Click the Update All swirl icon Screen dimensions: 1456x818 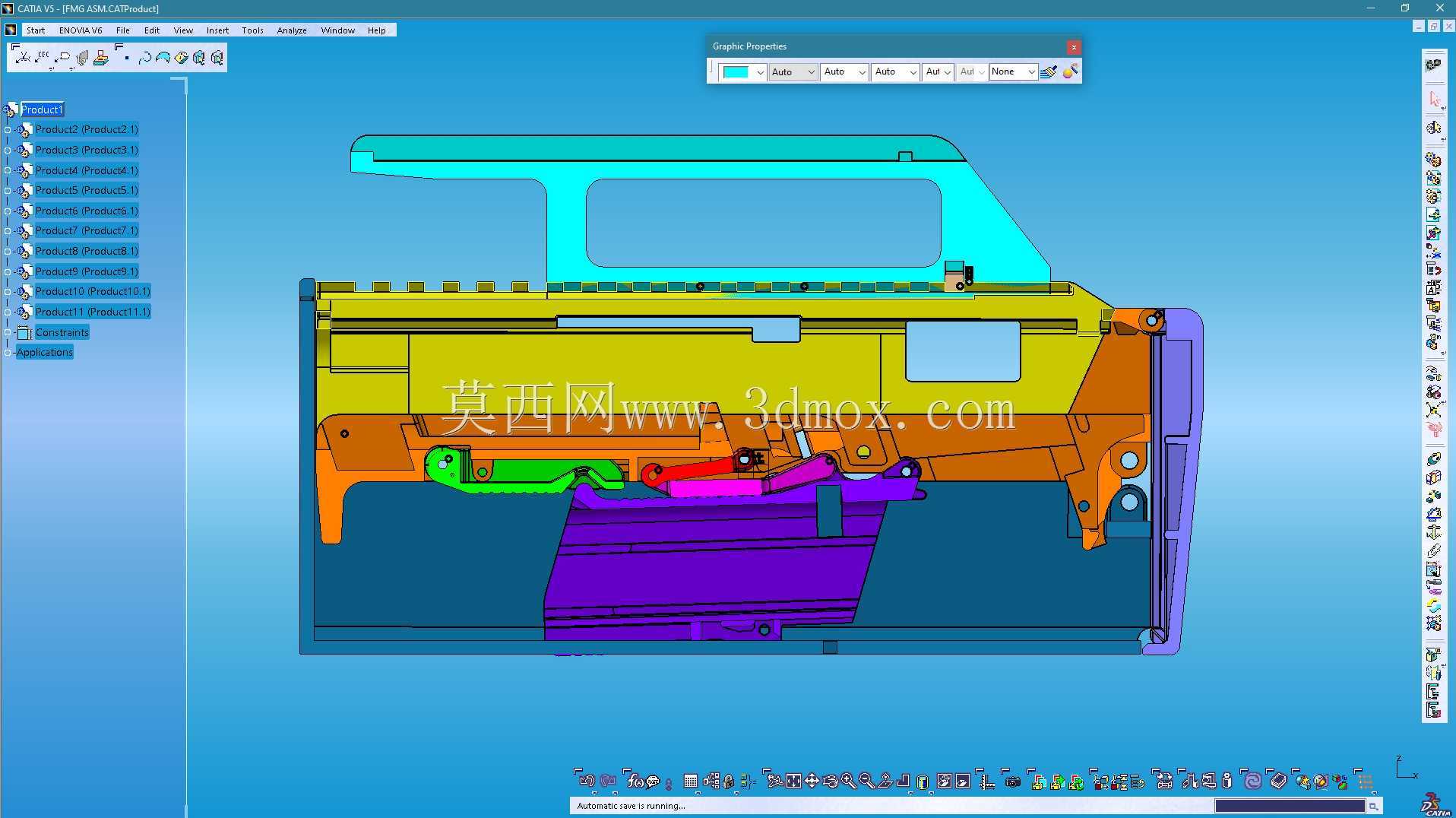tap(1252, 781)
